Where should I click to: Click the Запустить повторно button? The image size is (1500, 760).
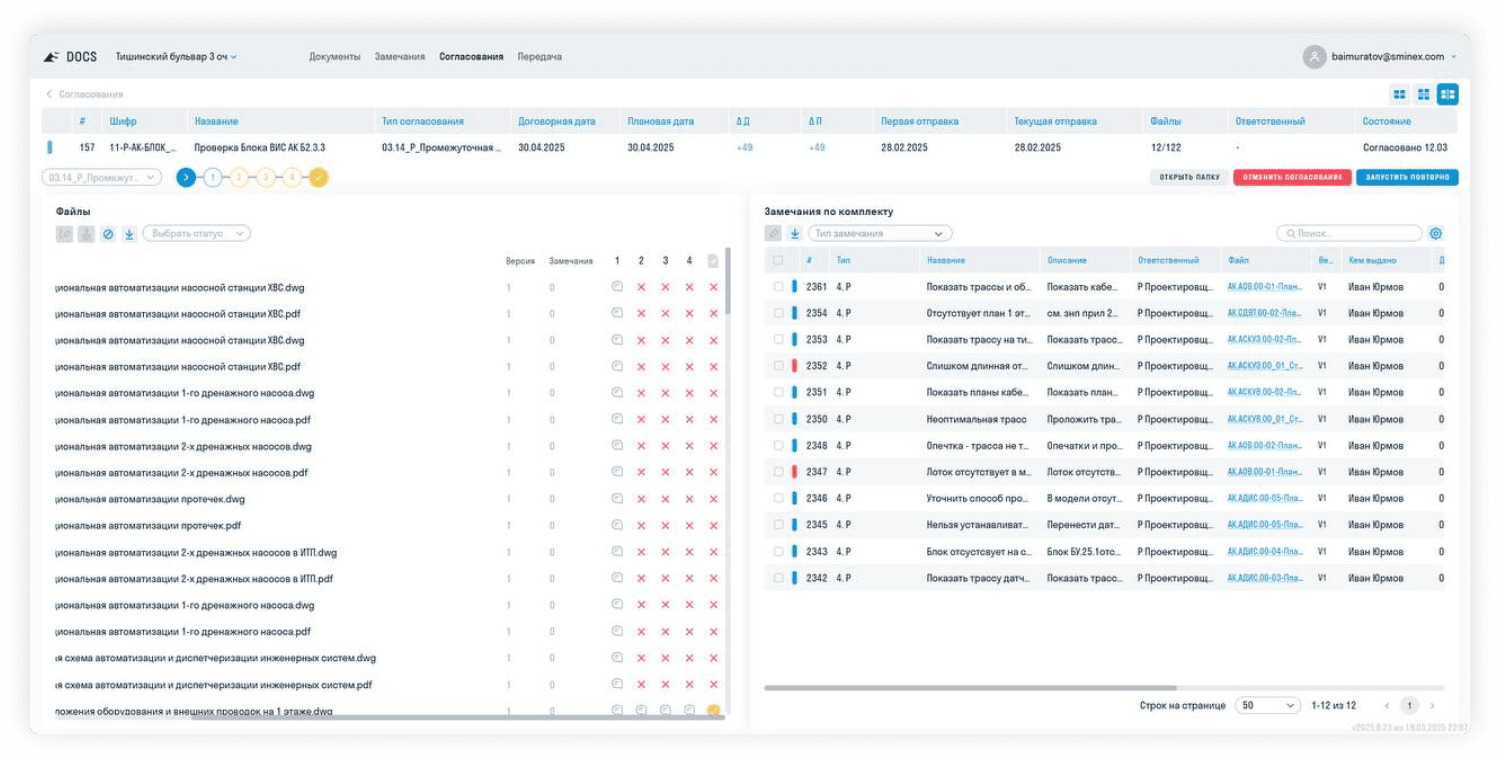coord(1407,177)
